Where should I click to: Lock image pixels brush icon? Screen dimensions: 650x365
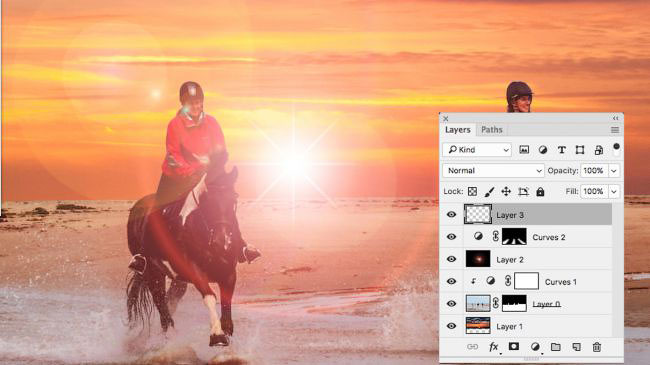pyautogui.click(x=489, y=191)
